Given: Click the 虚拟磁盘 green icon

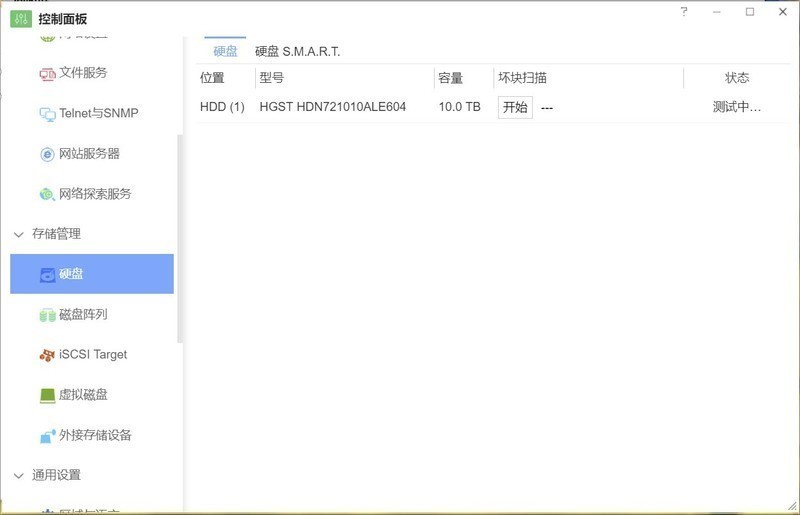Looking at the screenshot, I should pyautogui.click(x=47, y=396).
